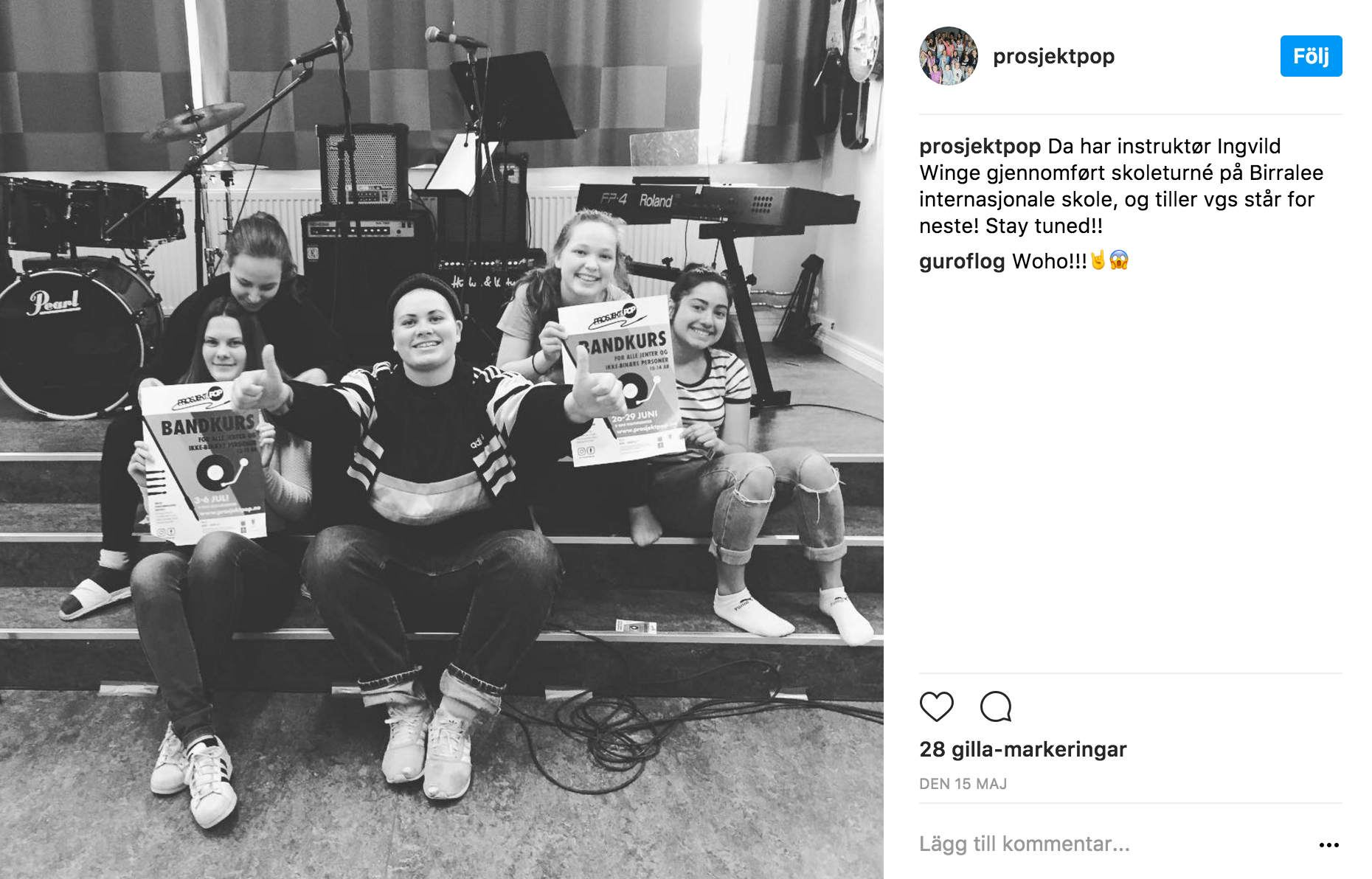Click the DEN 15 MAJ post date
The height and width of the screenshot is (879, 1372).
tap(963, 784)
